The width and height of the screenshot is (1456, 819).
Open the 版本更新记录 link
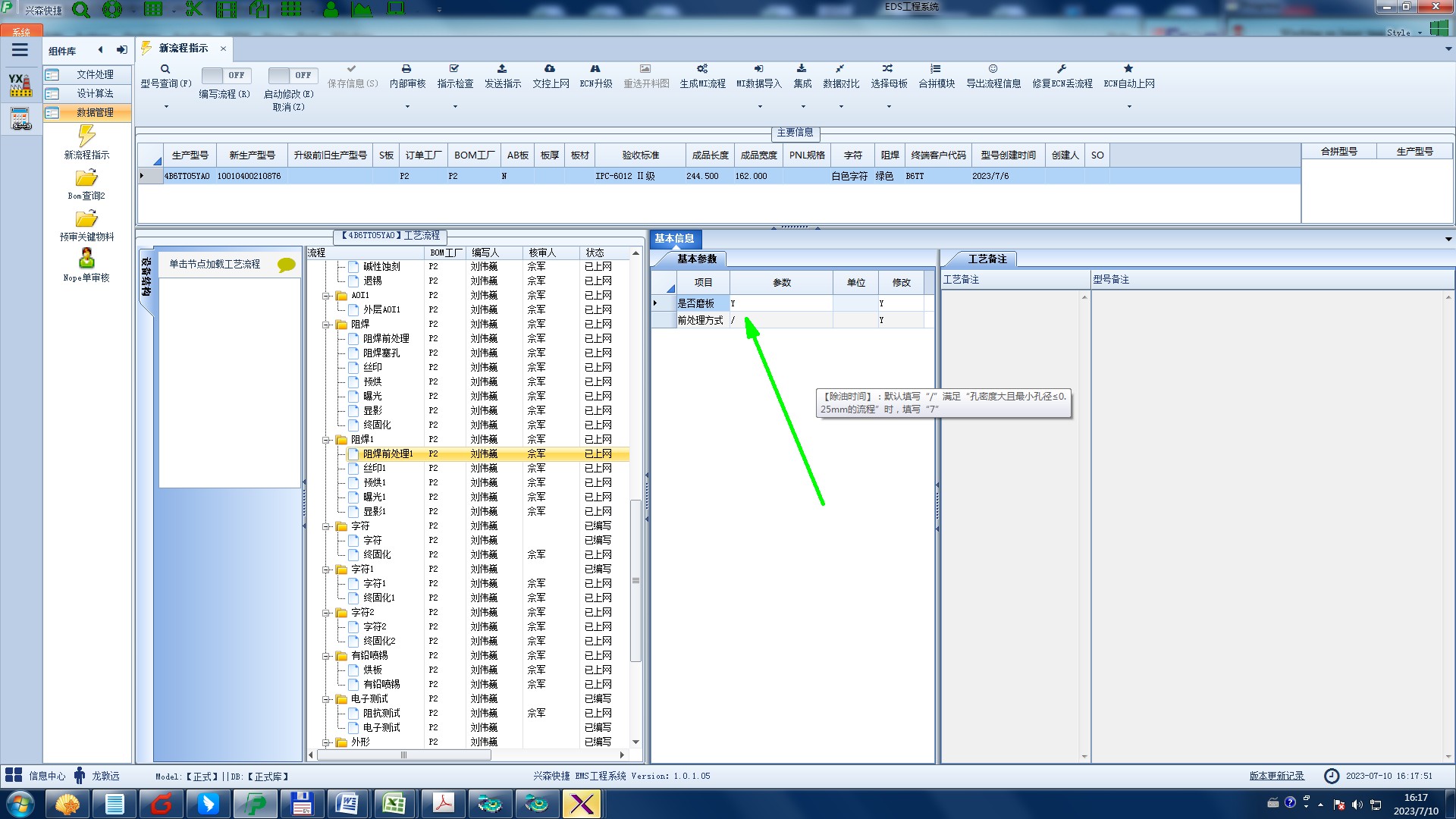click(1276, 776)
